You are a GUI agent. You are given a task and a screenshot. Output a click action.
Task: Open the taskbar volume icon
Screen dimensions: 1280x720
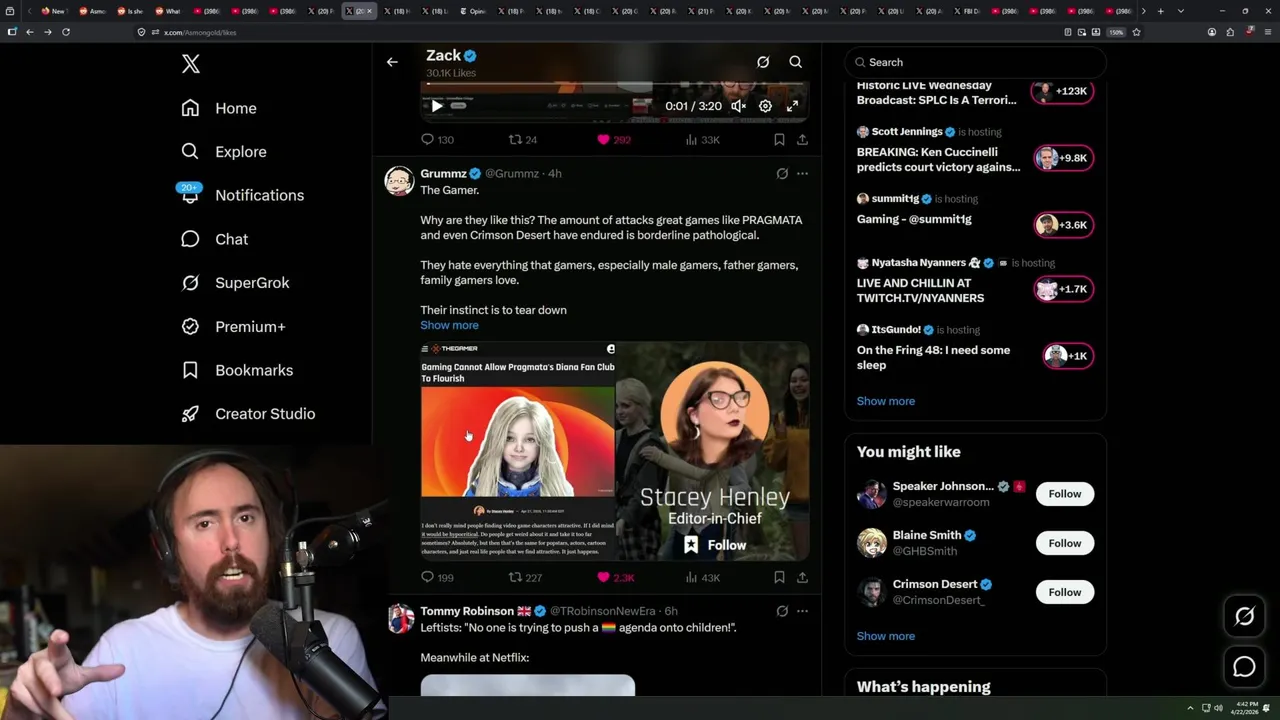pyautogui.click(x=1218, y=708)
